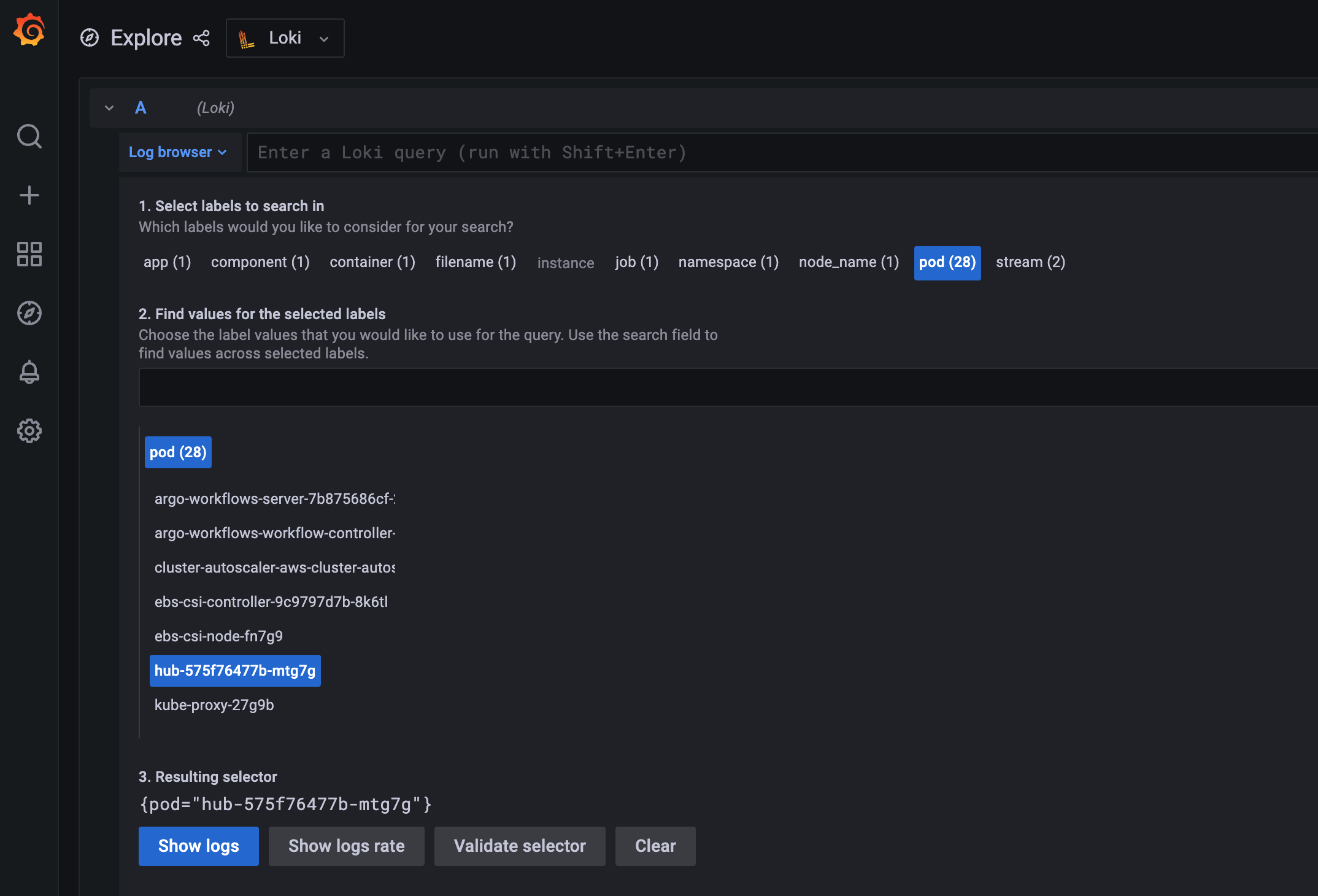Click the plus Create icon in sidebar
Screen dimensions: 1318x896
(x=29, y=195)
